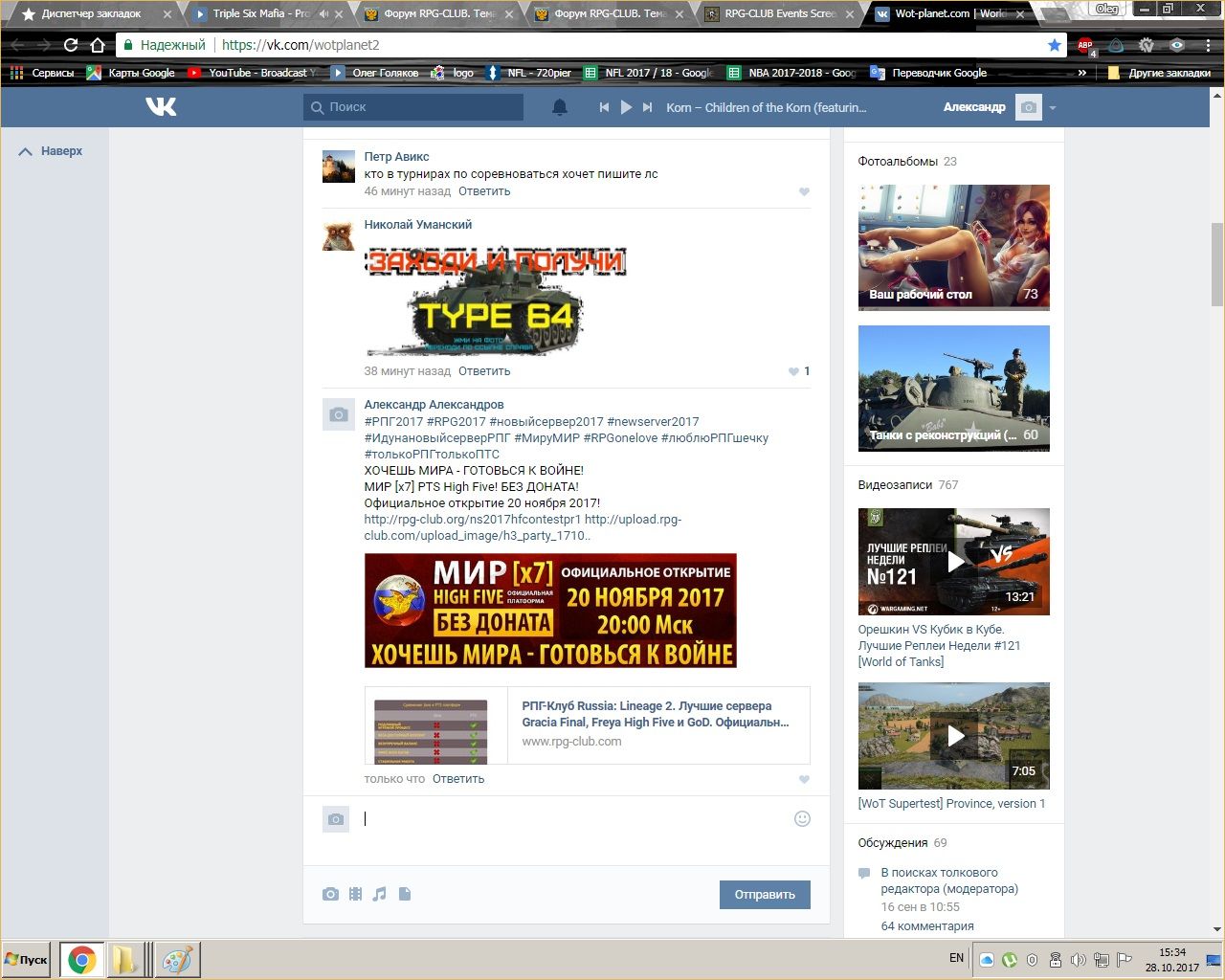Like Петр Авикс's comment
Screen dimensions: 1225x980
804,192
